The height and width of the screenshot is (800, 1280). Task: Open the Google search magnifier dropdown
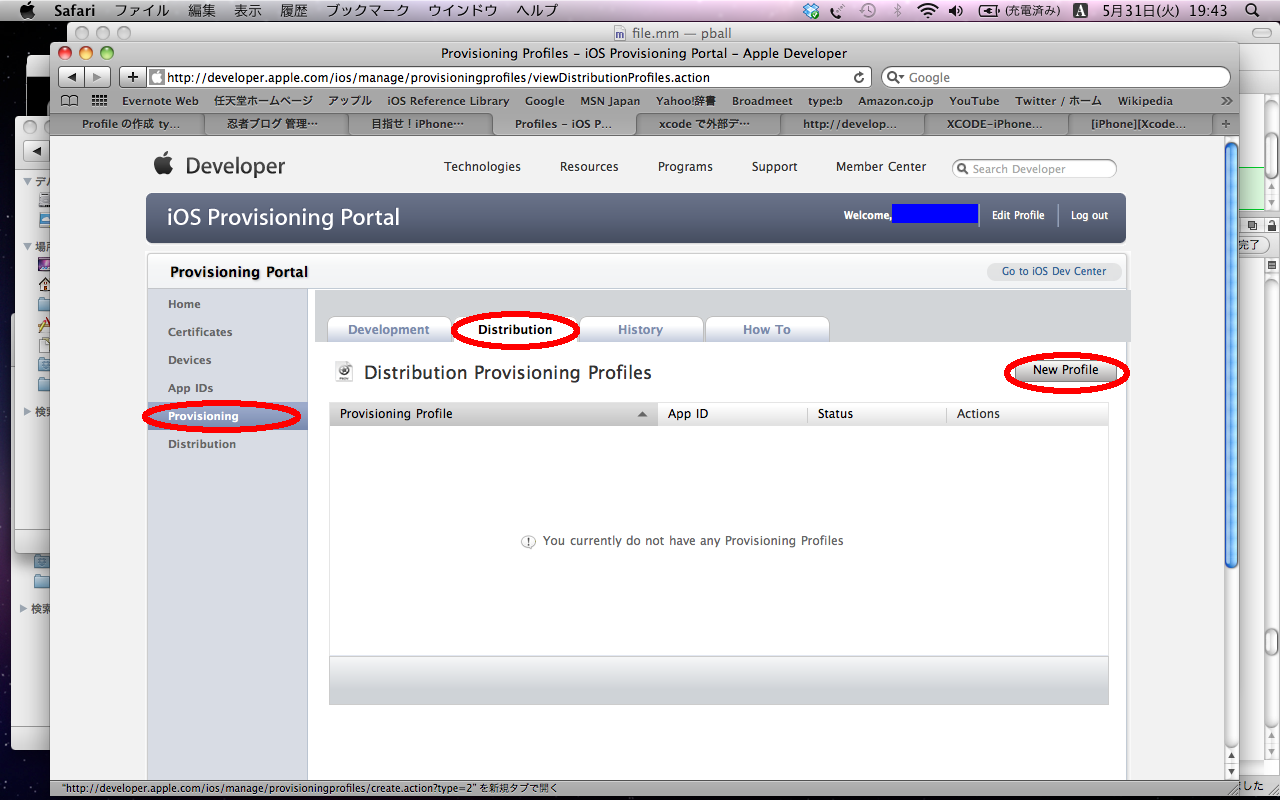(x=895, y=77)
